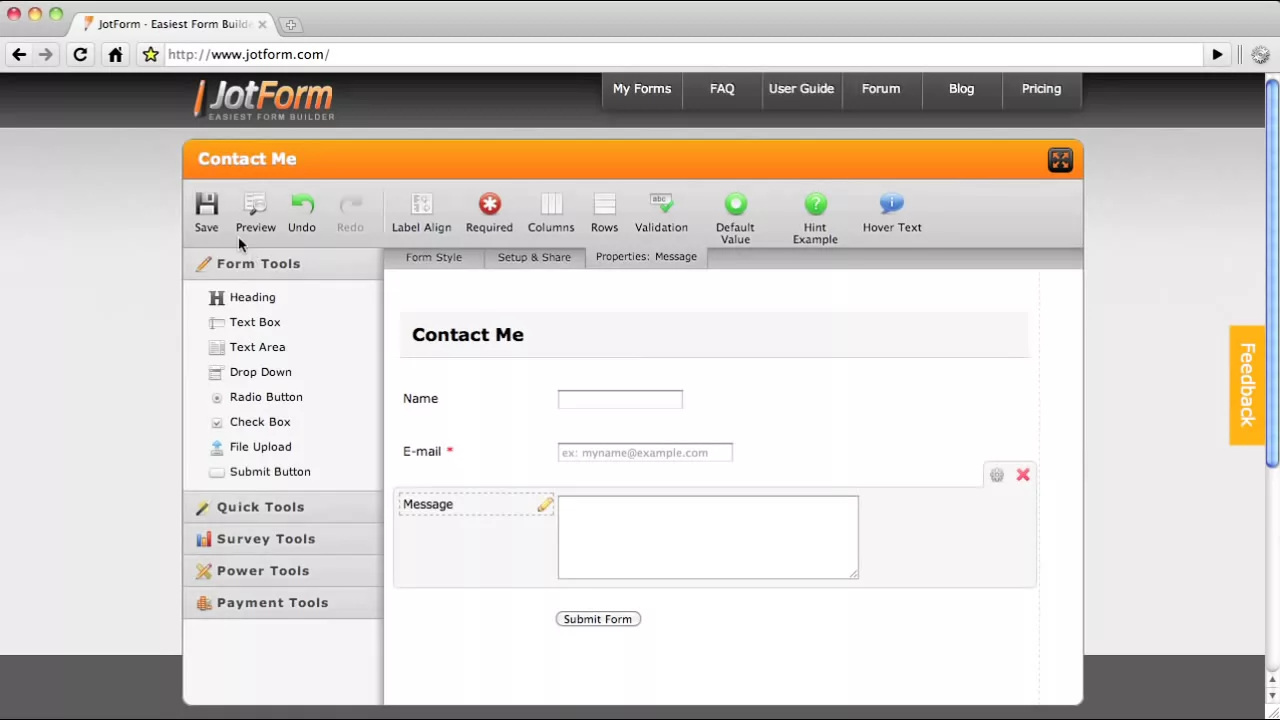
Task: Reload the page
Action: [80, 55]
